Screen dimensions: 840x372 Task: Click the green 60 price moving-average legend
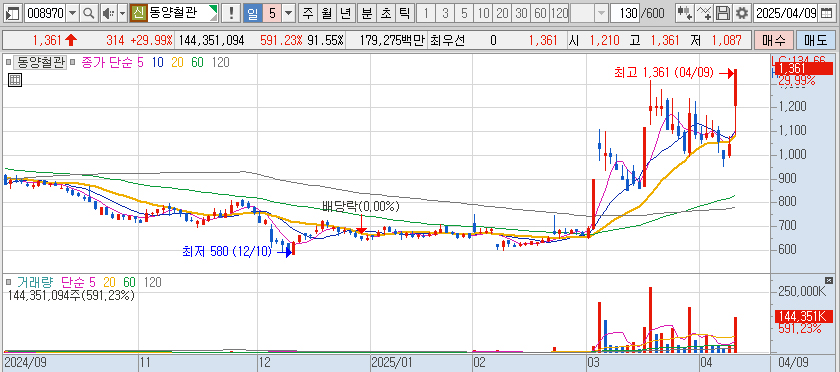coord(197,63)
